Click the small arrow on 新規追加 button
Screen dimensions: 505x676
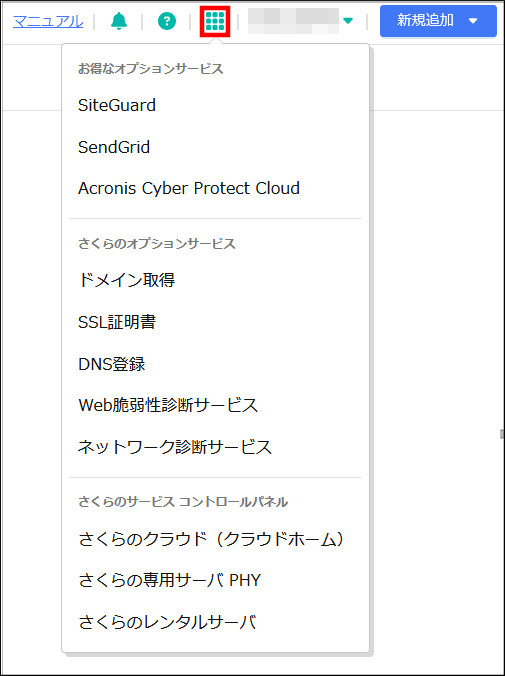click(473, 21)
